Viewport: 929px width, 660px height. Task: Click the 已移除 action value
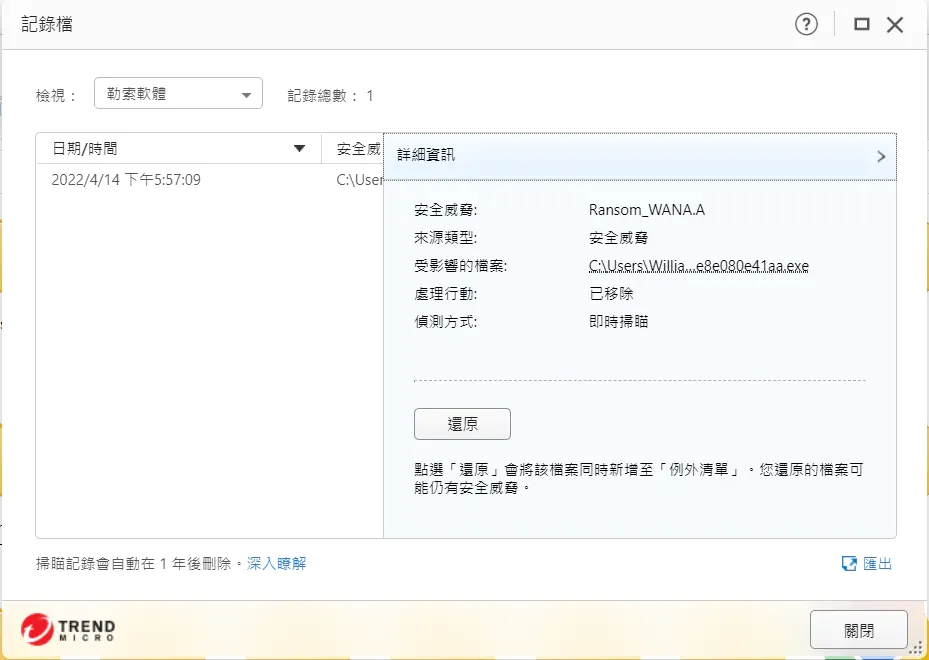[x=611, y=293]
